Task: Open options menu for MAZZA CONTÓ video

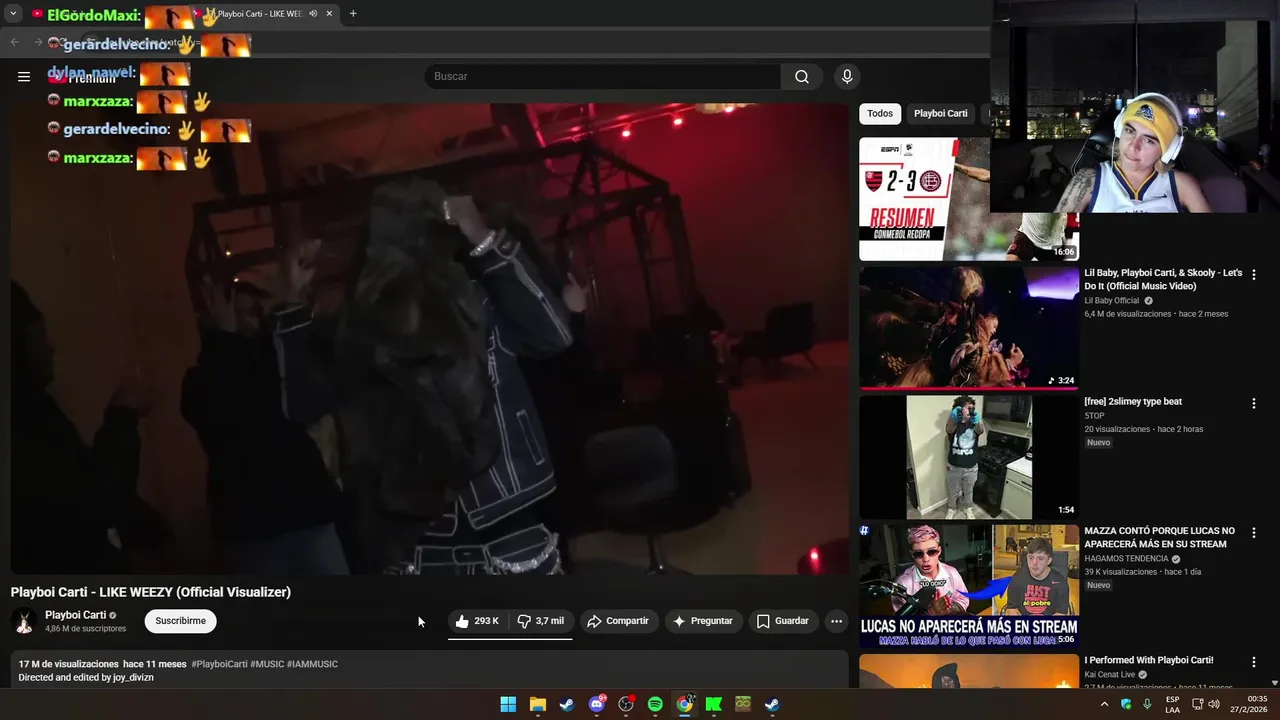Action: (1253, 533)
